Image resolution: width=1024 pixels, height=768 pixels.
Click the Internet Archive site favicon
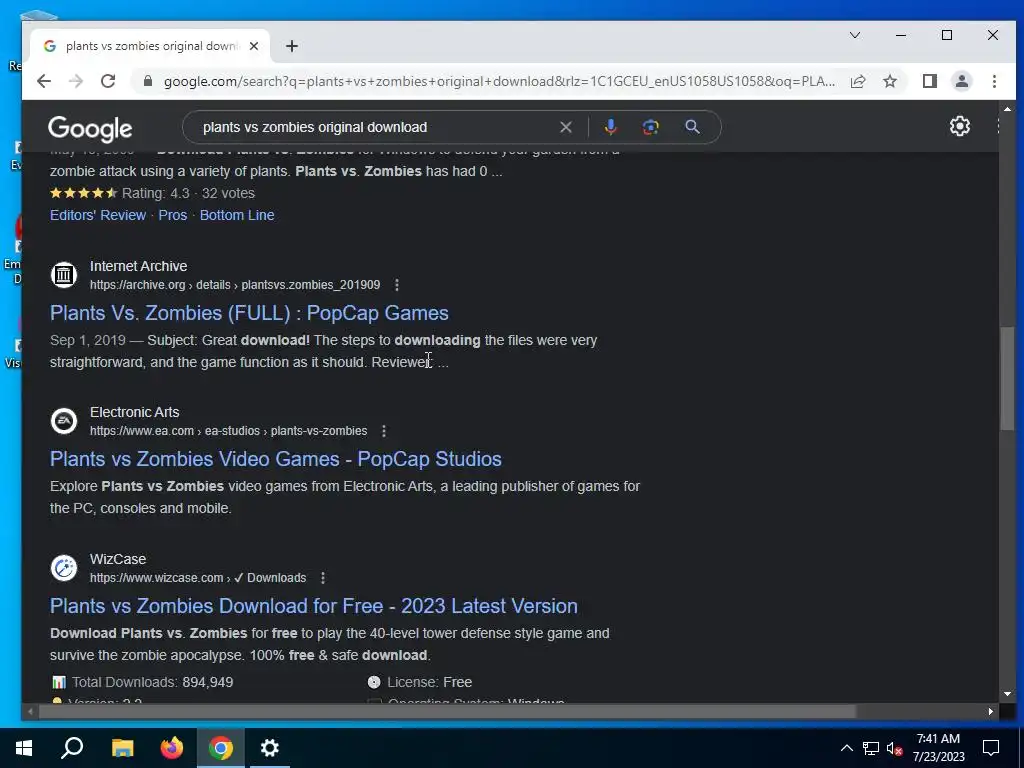(64, 274)
